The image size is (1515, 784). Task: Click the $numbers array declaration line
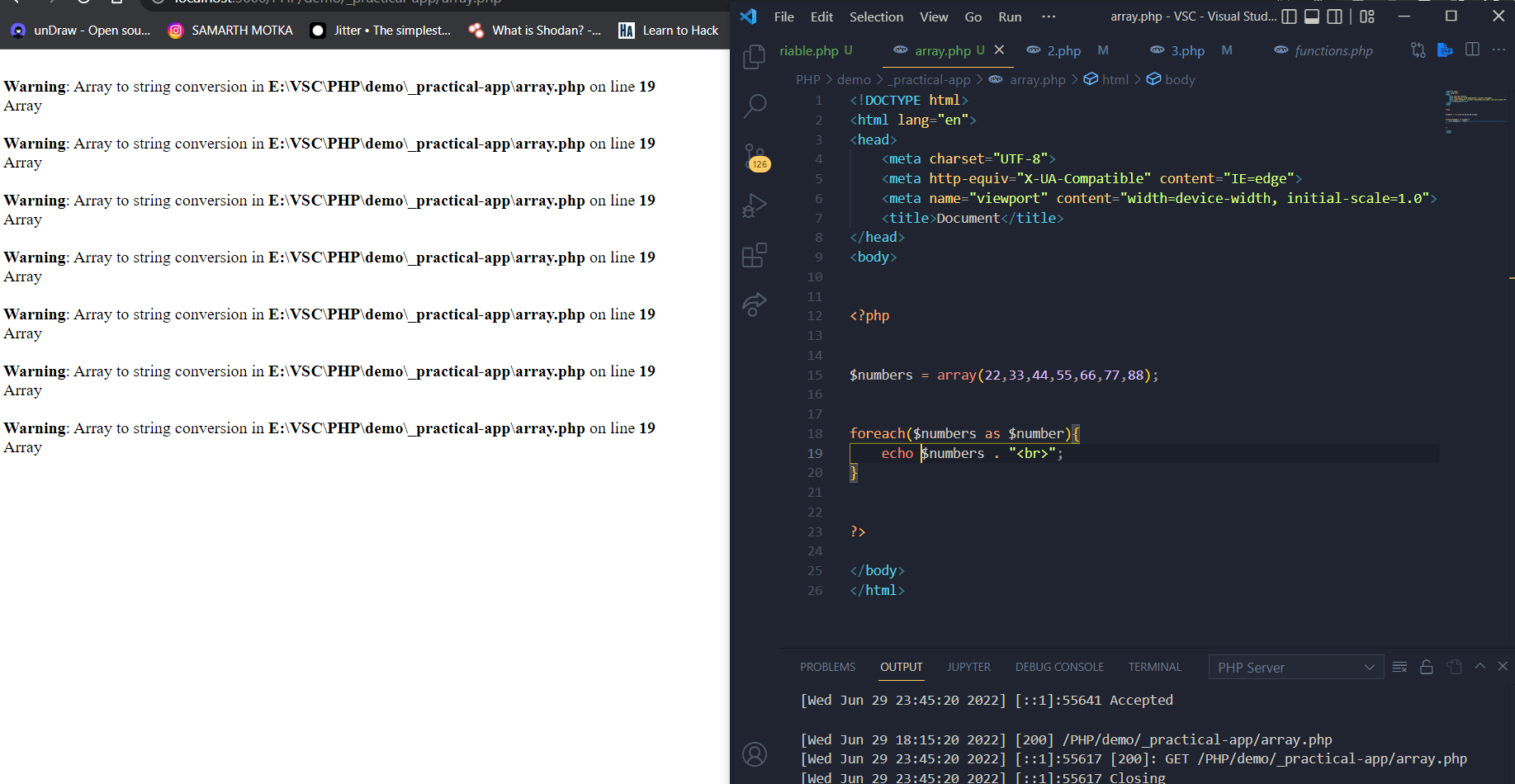[1004, 375]
